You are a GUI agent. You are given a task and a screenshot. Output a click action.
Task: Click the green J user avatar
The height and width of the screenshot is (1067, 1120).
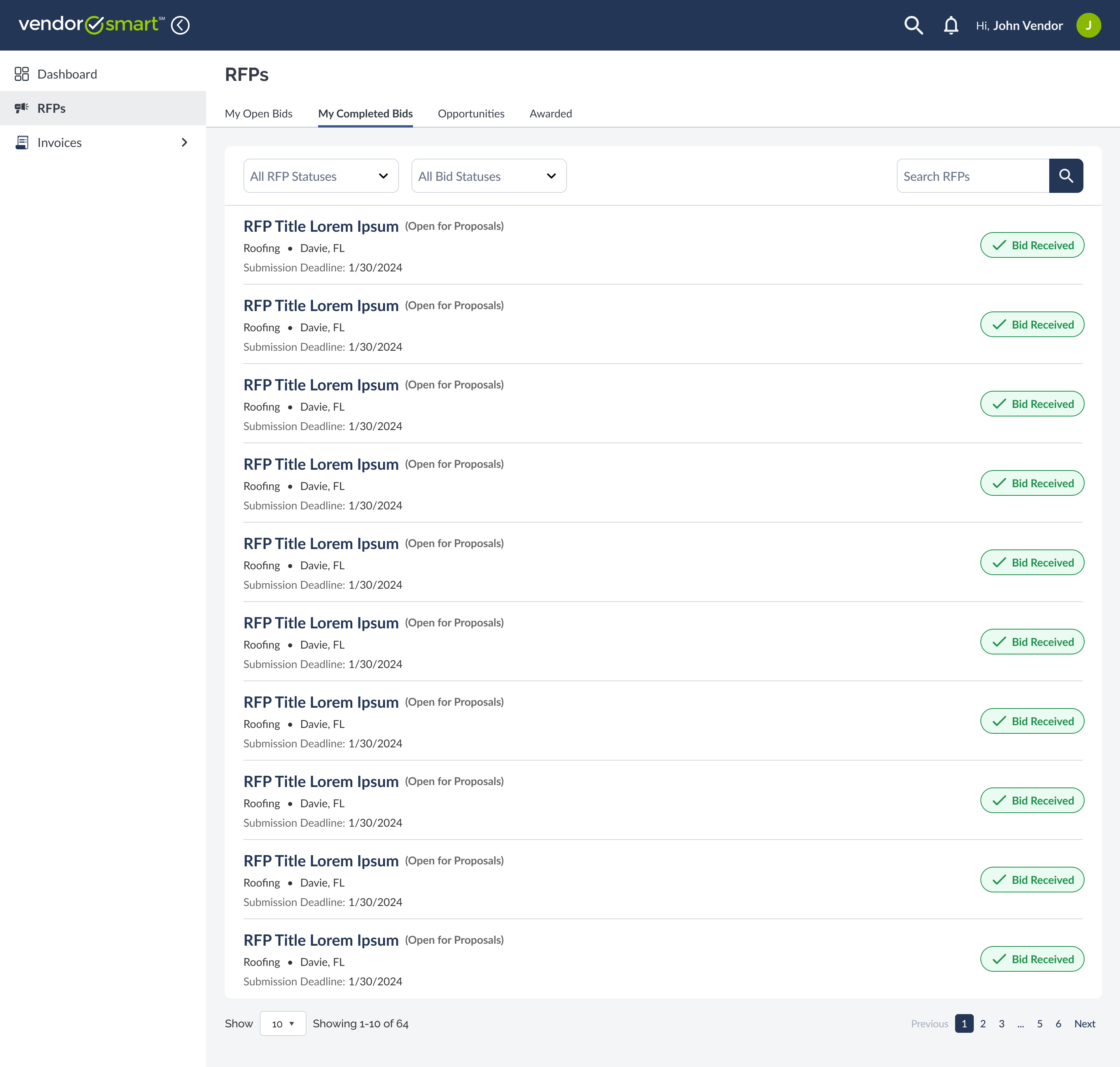1088,25
